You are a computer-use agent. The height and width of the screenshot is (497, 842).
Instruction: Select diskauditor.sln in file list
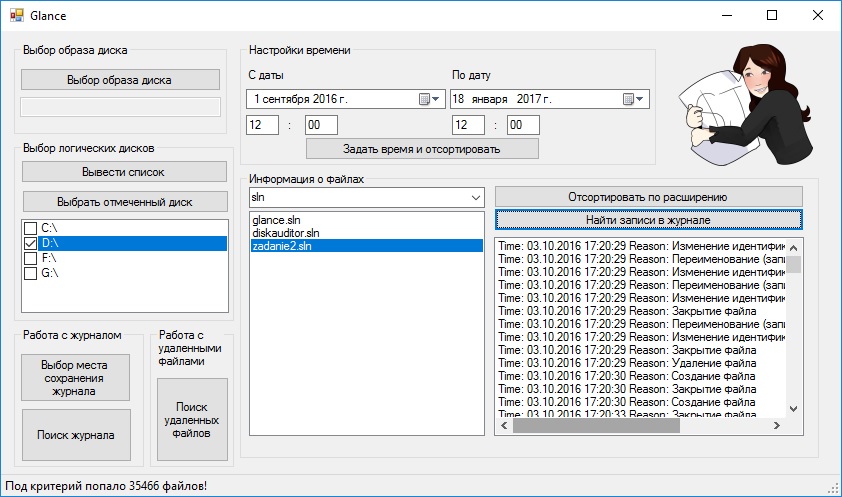(286, 232)
